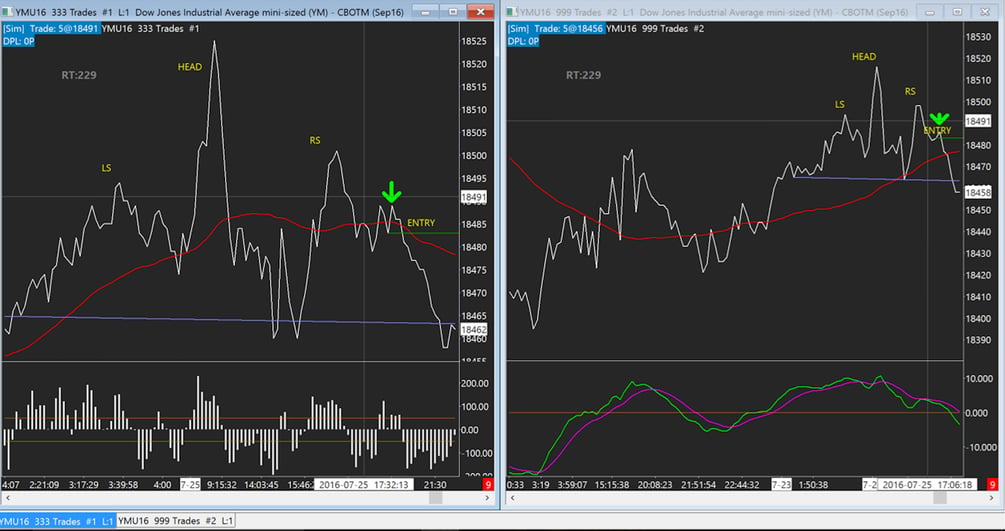The height and width of the screenshot is (531, 1005).
Task: Select the LS text label in right chart
Action: click(x=840, y=105)
